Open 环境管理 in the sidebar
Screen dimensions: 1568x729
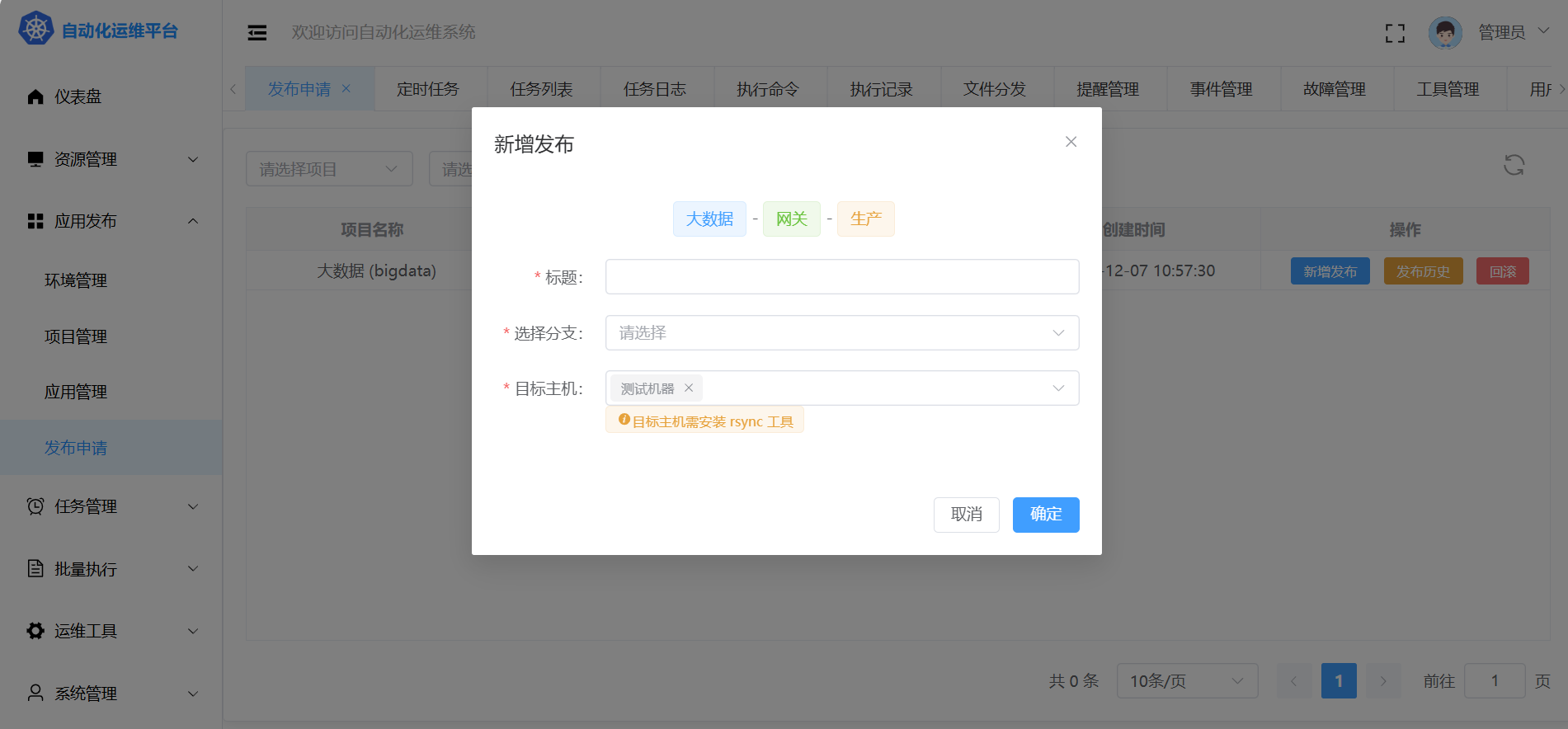[x=76, y=280]
